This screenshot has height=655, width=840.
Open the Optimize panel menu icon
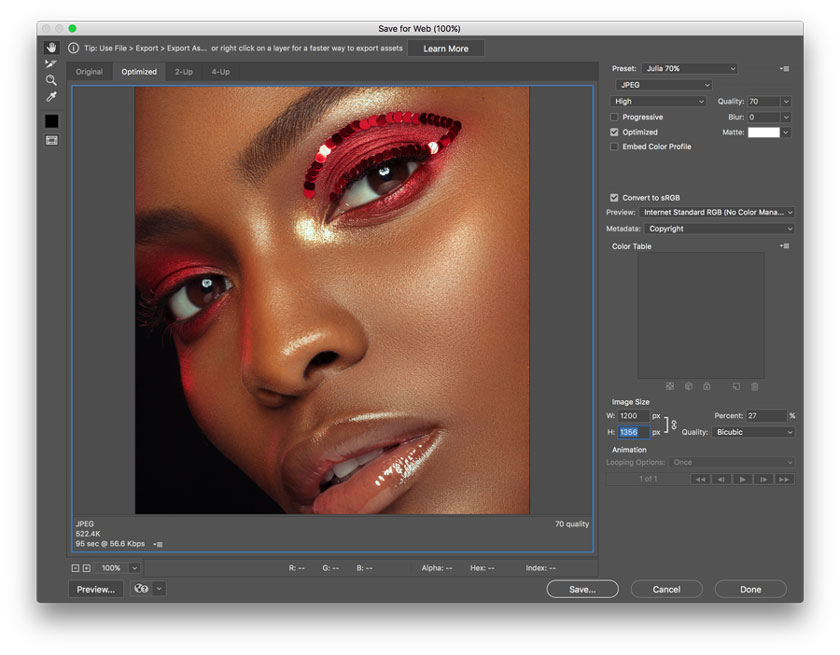785,69
